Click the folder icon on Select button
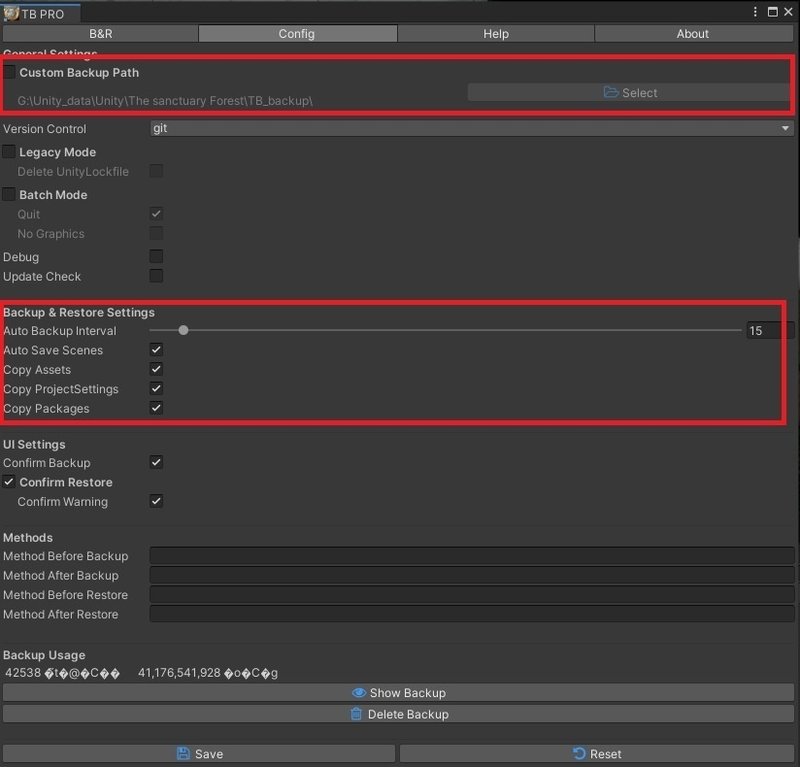This screenshot has height=767, width=800. (610, 92)
